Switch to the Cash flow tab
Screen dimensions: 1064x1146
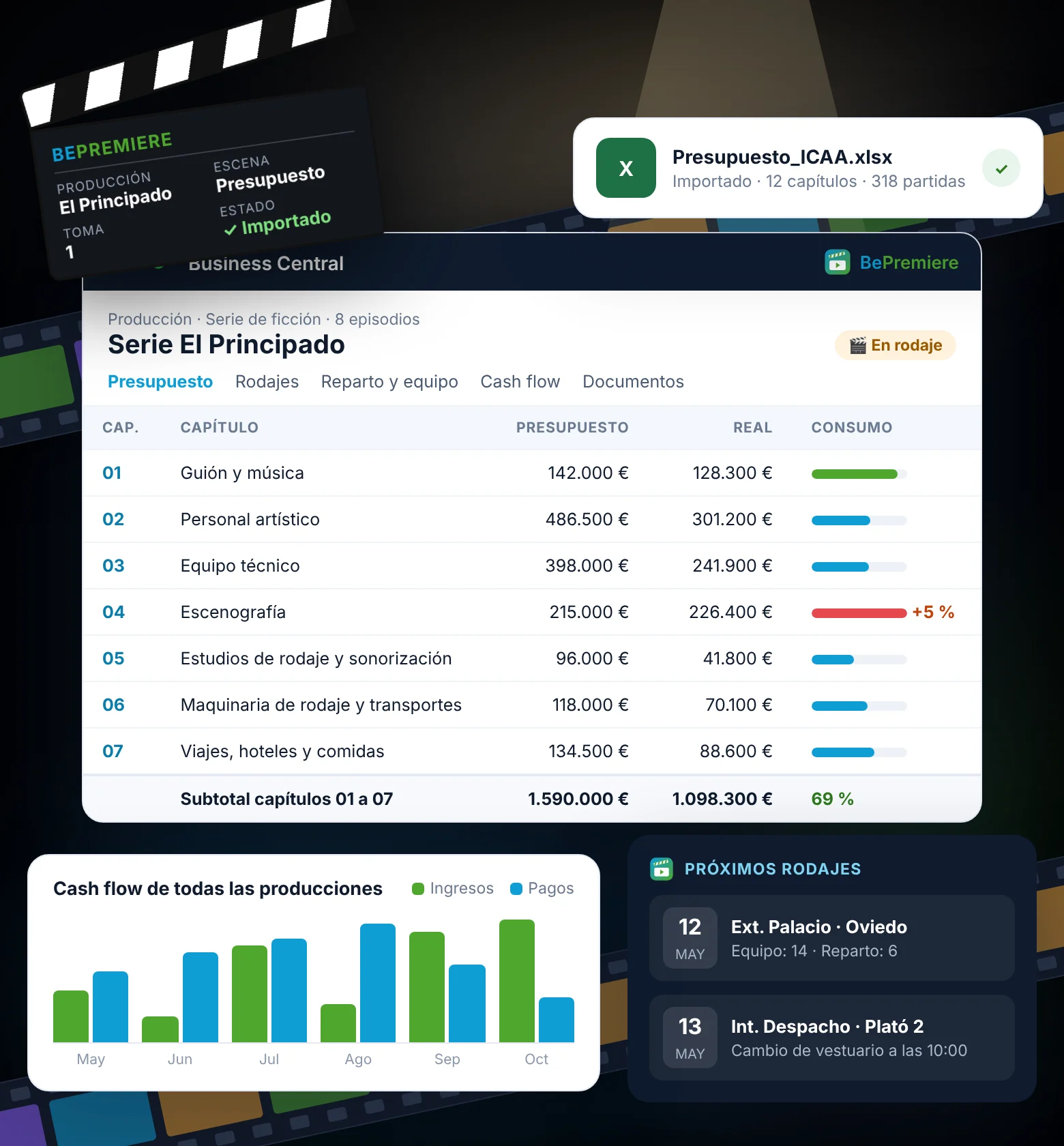tap(520, 381)
